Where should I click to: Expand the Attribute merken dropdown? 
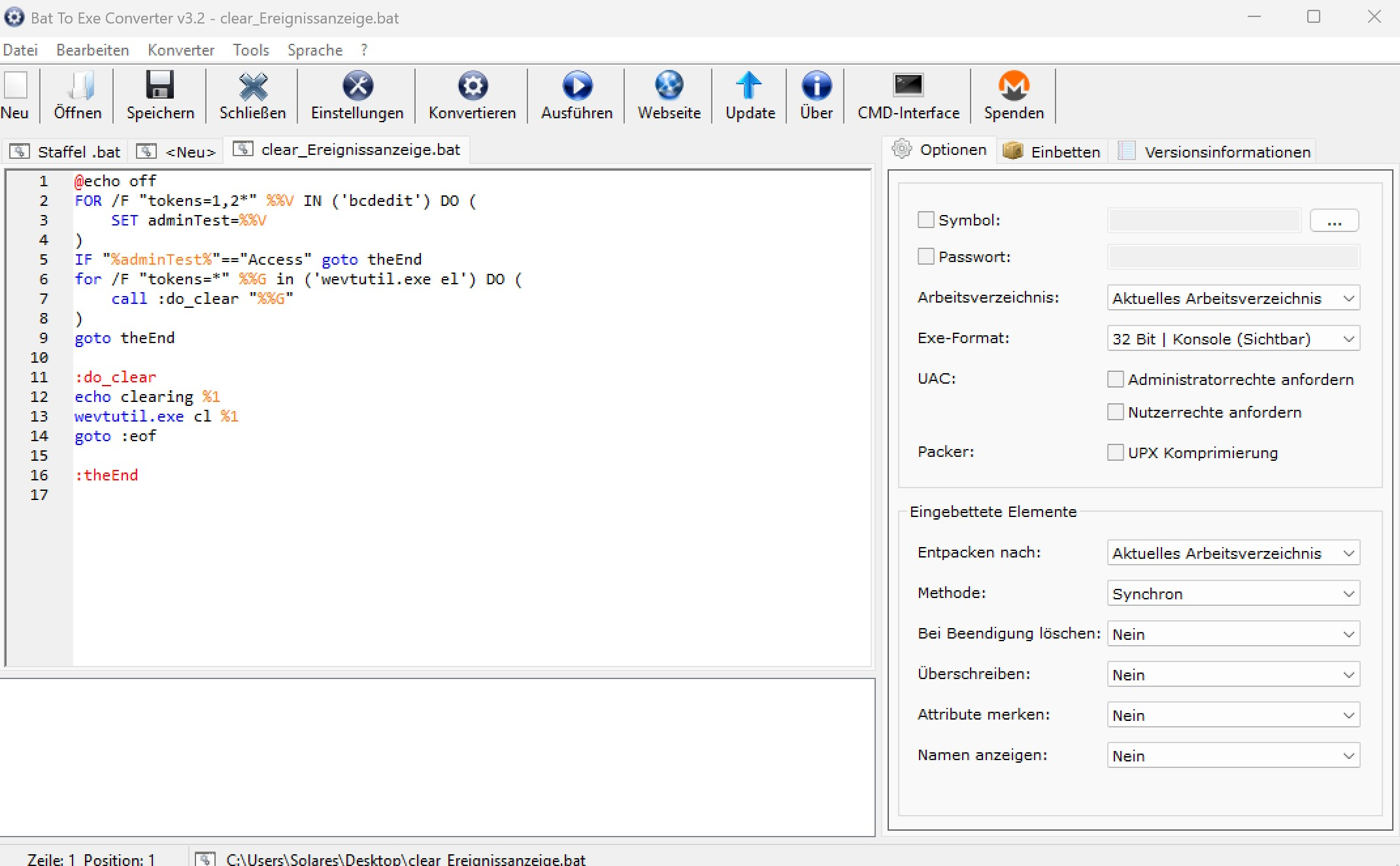pyautogui.click(x=1233, y=715)
